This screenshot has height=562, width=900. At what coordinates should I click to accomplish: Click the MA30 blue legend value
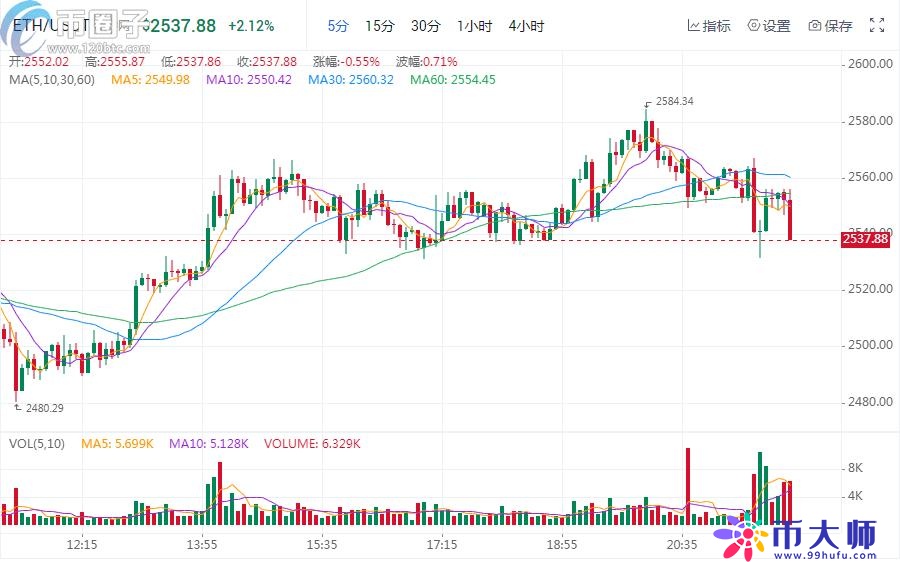coord(351,79)
